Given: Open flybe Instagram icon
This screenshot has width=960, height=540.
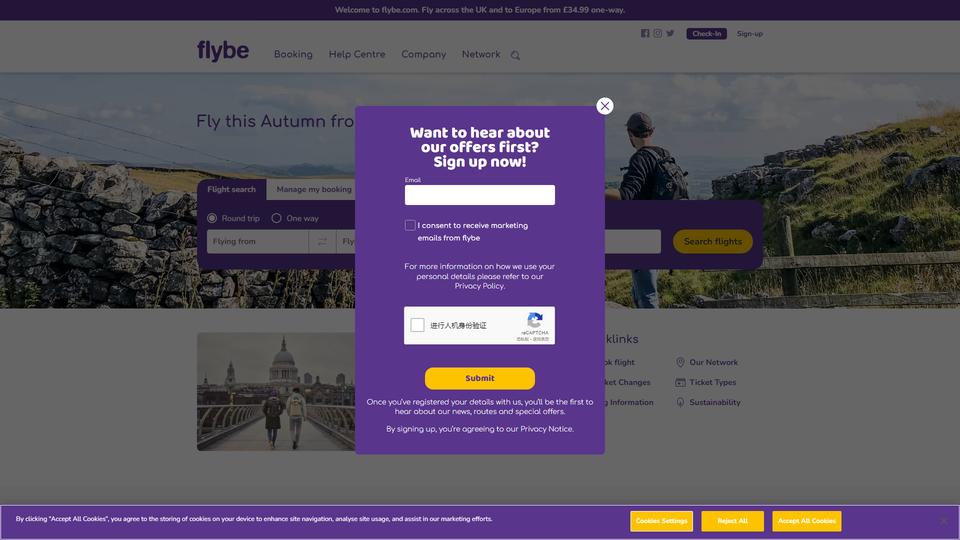Looking at the screenshot, I should click(658, 34).
